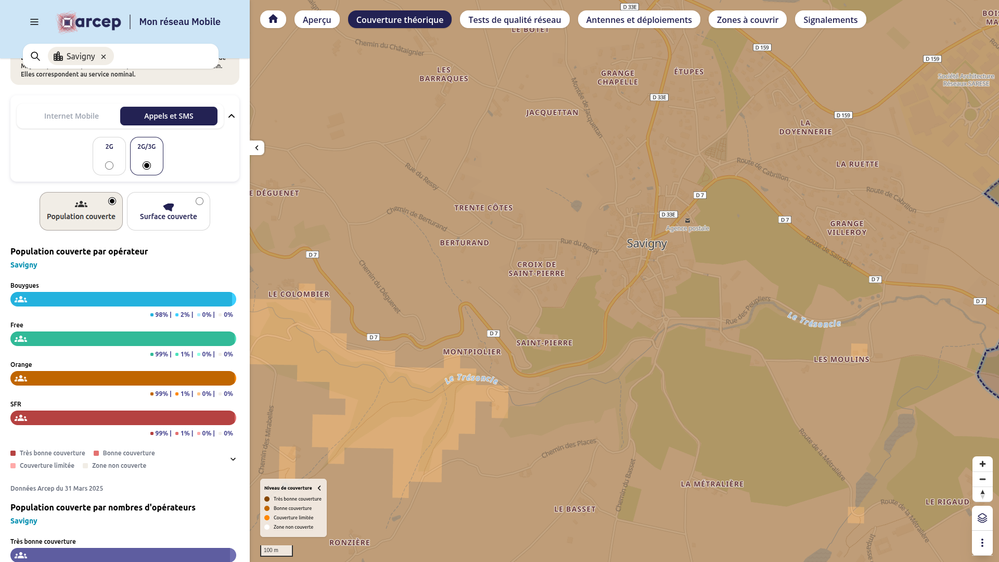Open the map more options menu
Viewport: 999px width, 562px height.
pos(982,543)
